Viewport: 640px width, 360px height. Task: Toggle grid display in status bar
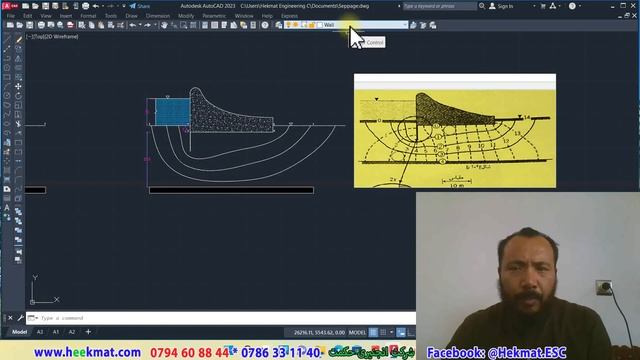373,333
